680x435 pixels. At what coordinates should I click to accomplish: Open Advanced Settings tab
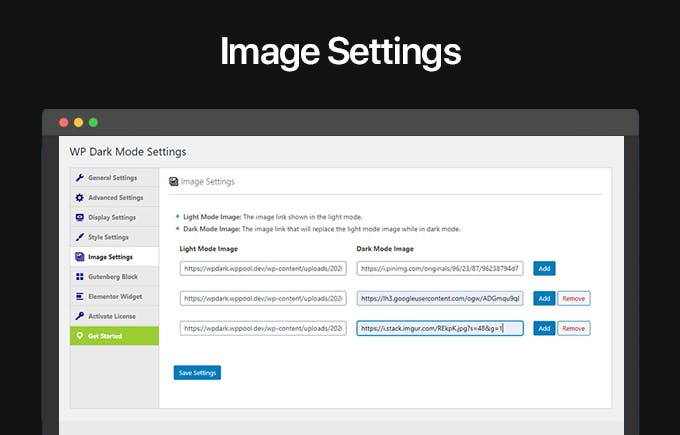click(114, 198)
